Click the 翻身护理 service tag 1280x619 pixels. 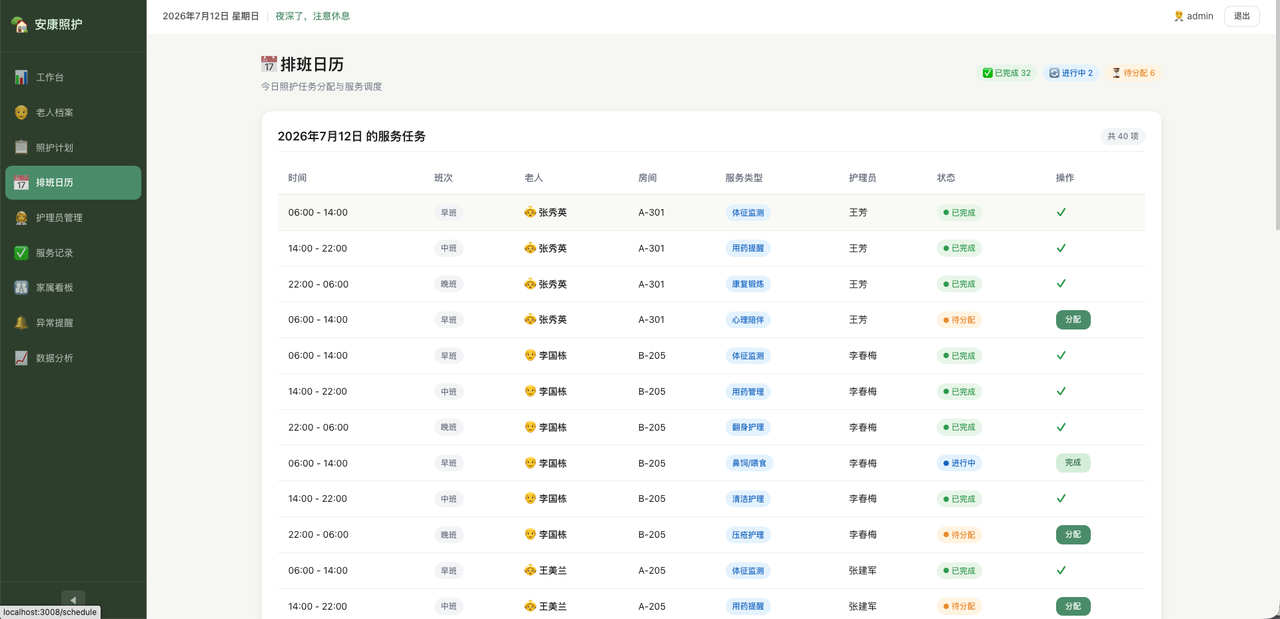[748, 427]
